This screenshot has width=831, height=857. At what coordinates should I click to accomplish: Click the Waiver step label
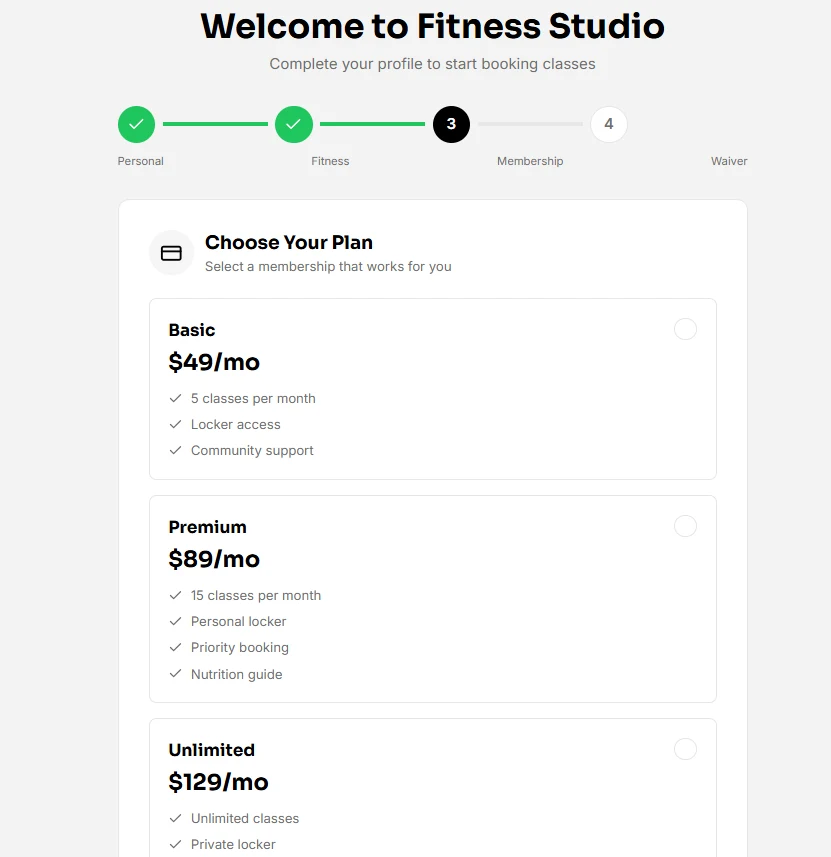pos(729,161)
